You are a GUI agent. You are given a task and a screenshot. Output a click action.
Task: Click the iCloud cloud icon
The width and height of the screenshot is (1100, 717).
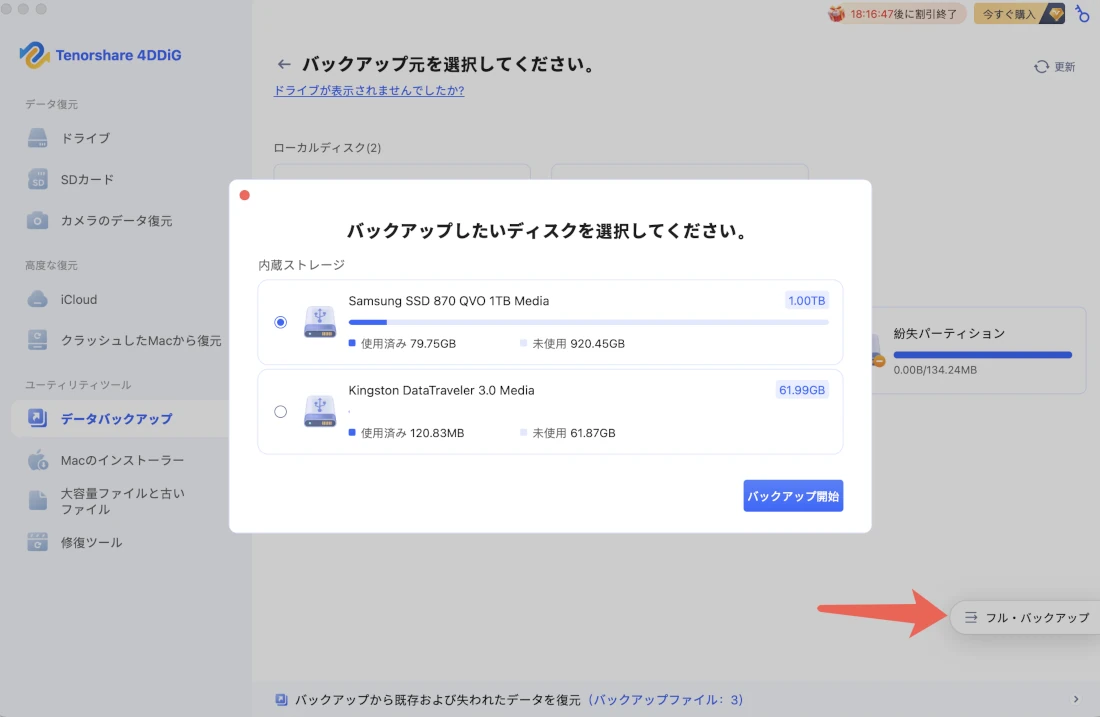(37, 300)
